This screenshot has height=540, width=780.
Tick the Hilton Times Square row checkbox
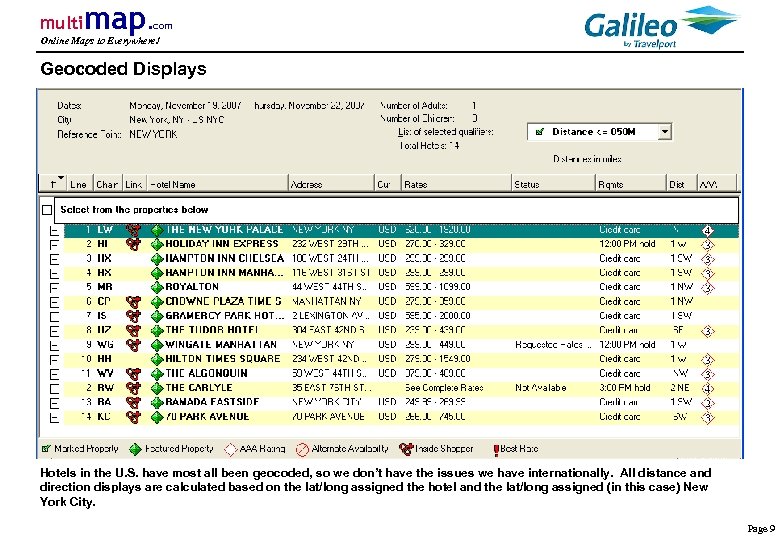(x=54, y=360)
